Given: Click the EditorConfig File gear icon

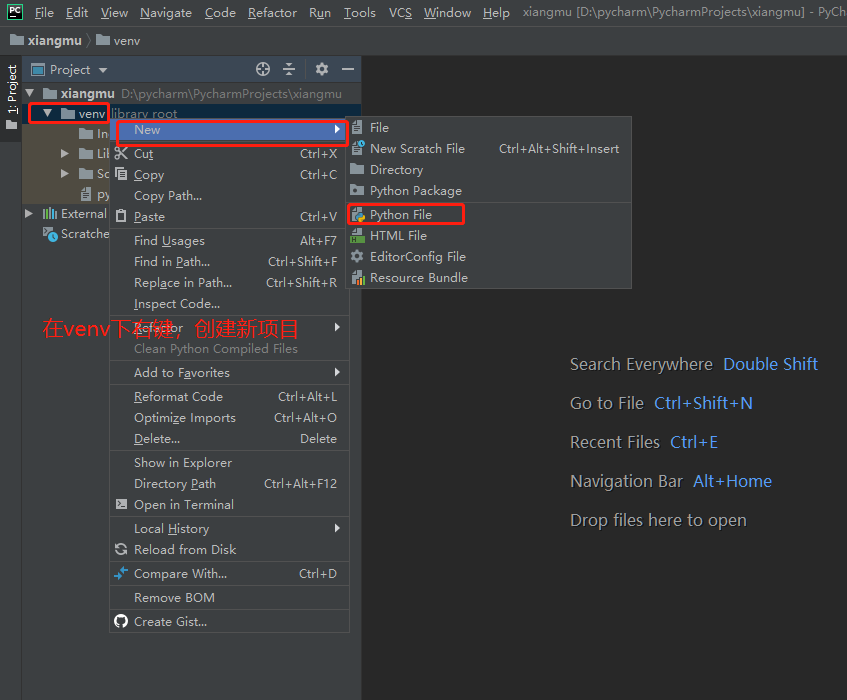Looking at the screenshot, I should [x=357, y=257].
